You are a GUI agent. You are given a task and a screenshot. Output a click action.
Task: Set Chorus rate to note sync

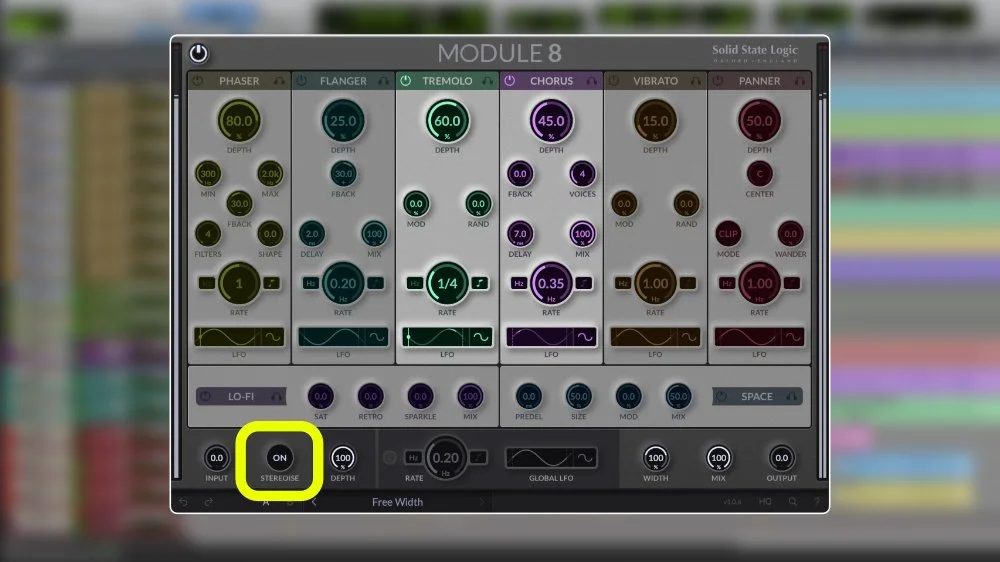[584, 283]
